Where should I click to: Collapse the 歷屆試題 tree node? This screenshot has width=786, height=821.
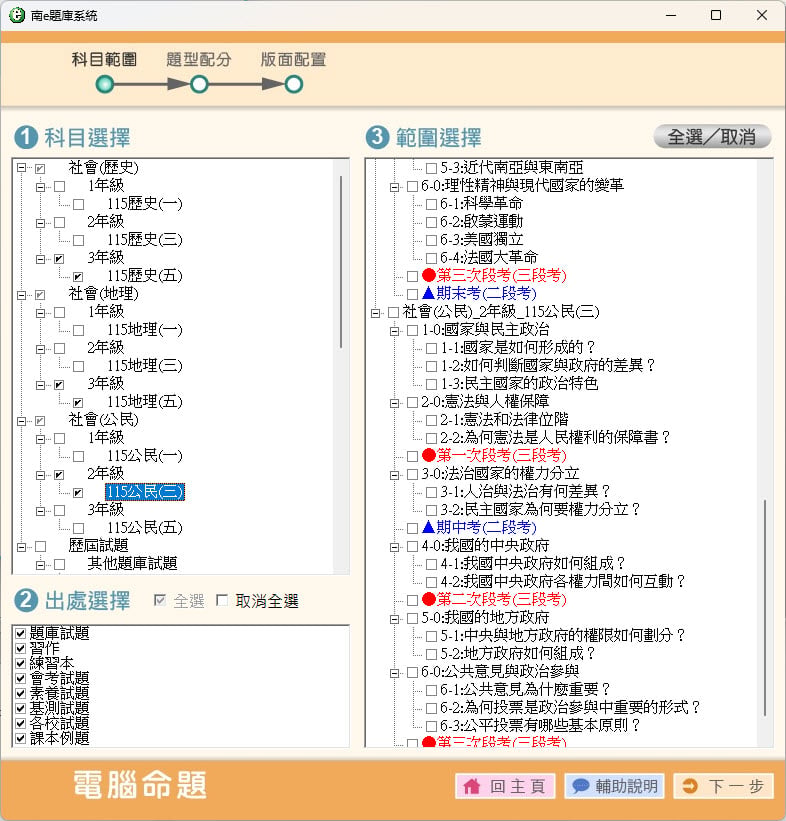pos(21,547)
